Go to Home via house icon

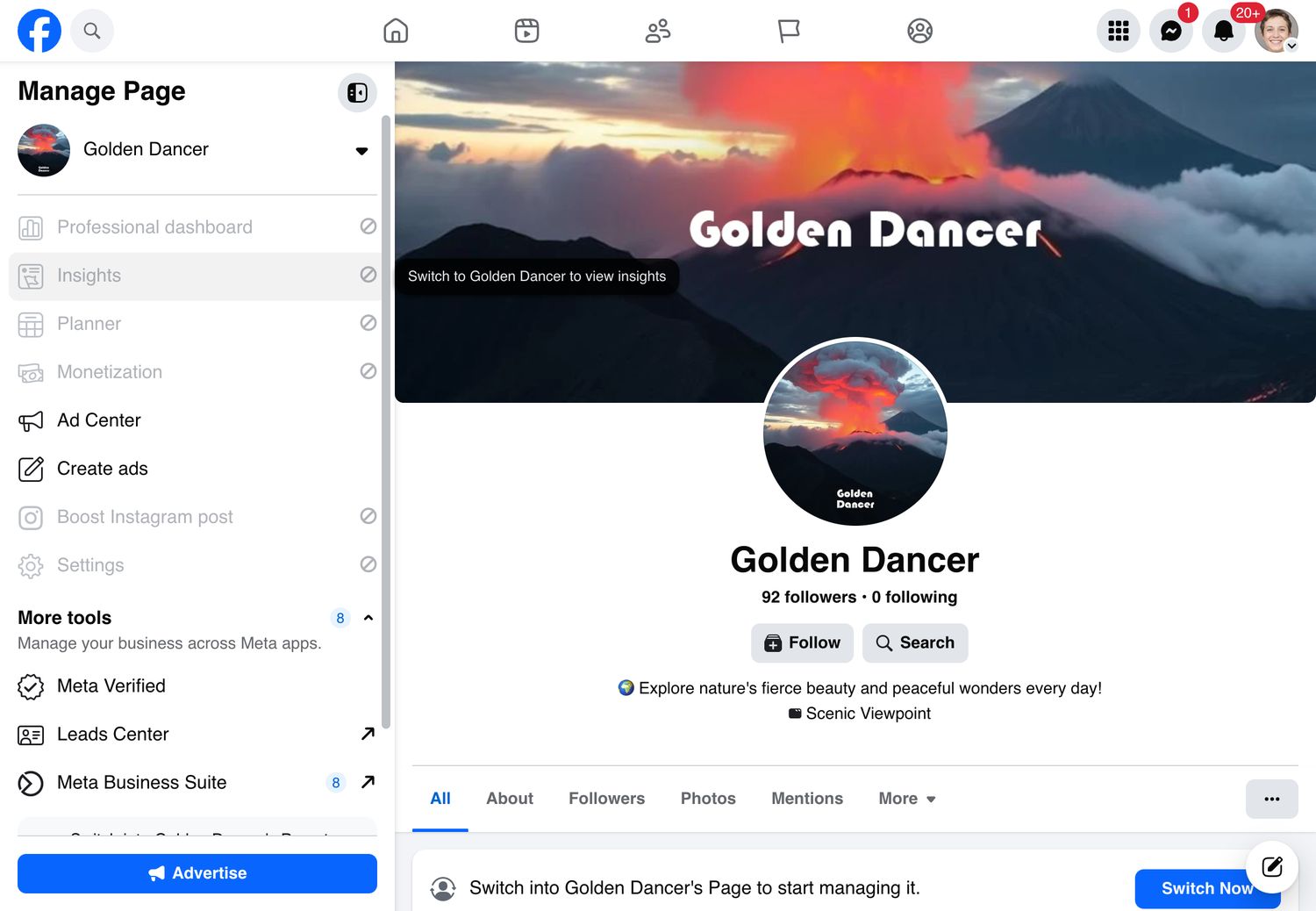point(396,31)
